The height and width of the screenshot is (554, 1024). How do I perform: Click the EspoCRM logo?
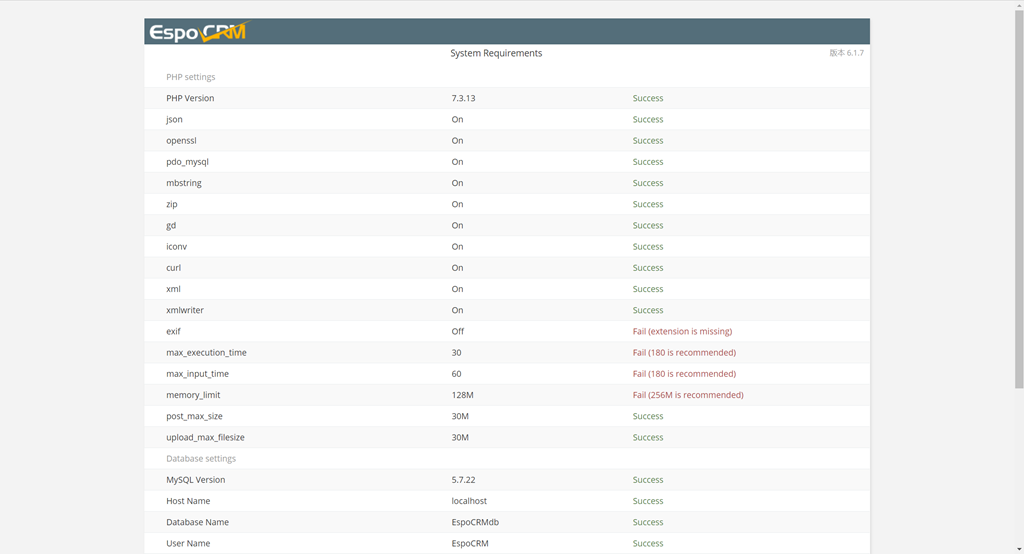(199, 31)
